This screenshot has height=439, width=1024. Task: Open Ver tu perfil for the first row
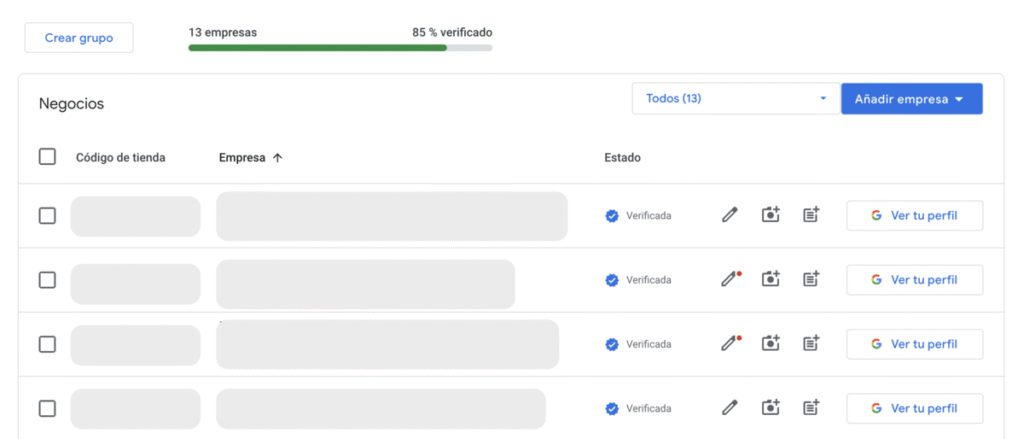click(914, 216)
